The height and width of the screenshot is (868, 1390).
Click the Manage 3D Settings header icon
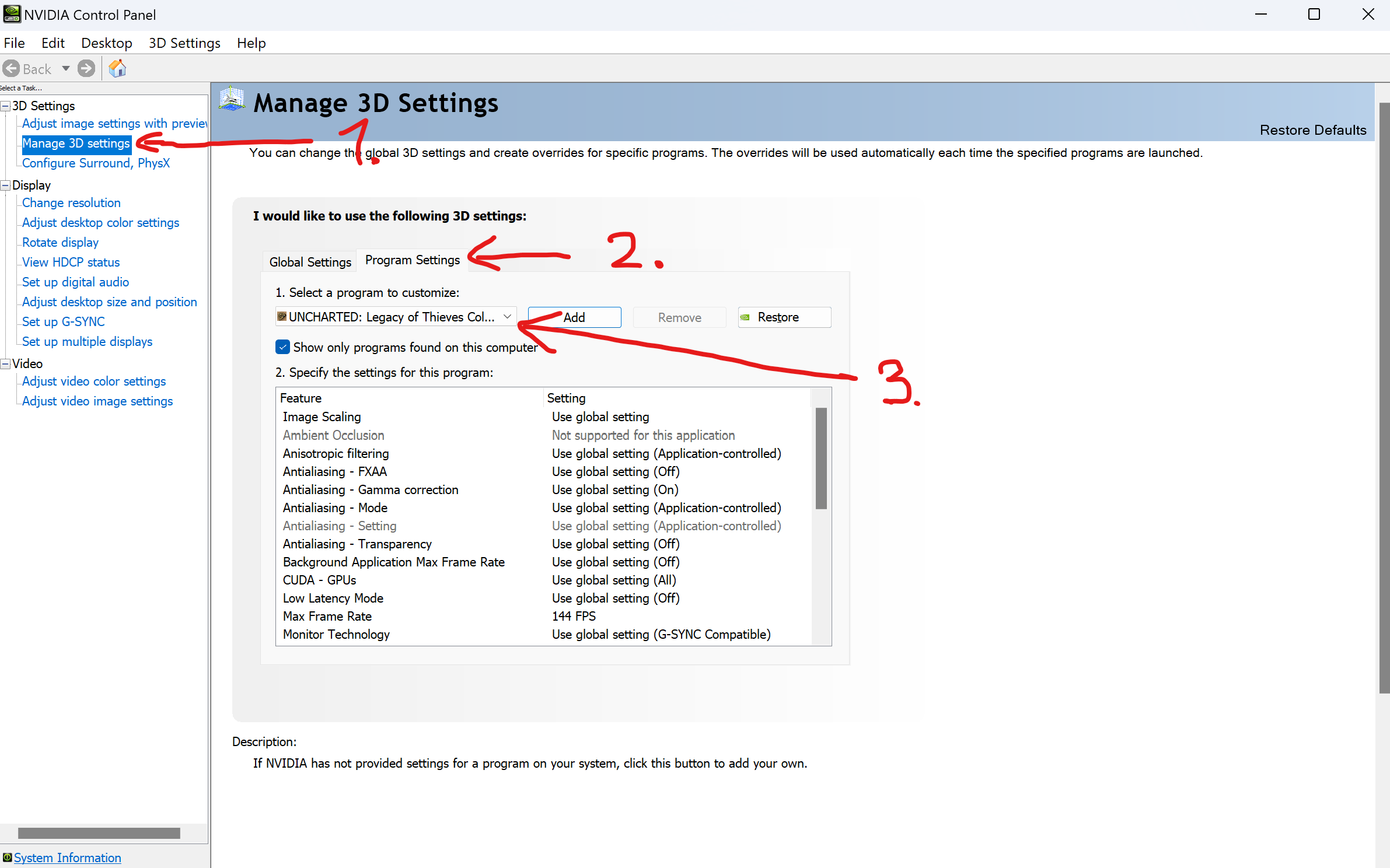pyautogui.click(x=232, y=99)
